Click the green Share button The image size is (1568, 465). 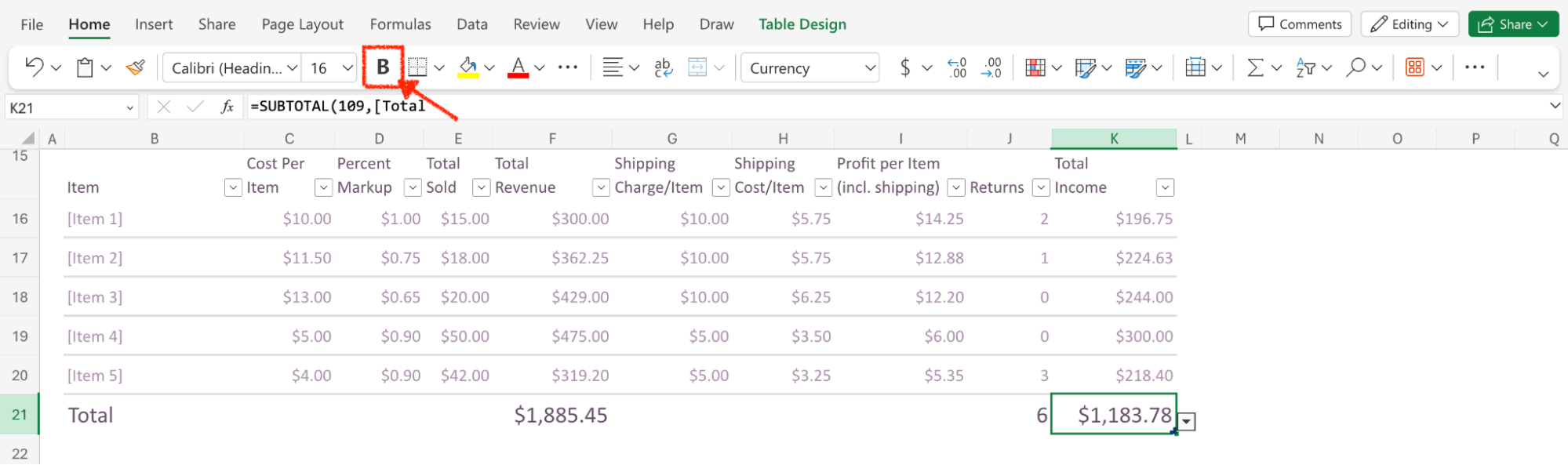coord(1512,24)
